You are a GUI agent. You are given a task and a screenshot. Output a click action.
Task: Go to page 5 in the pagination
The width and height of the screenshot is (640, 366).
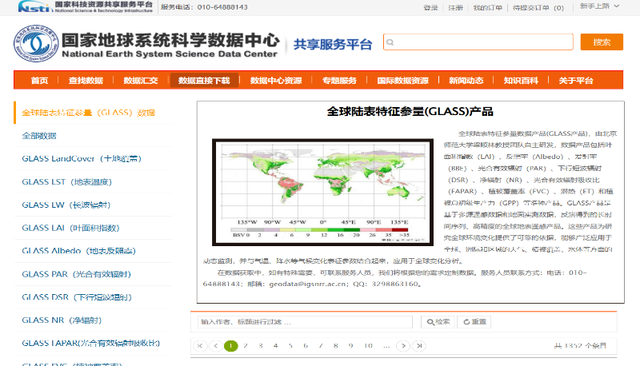tap(291, 346)
